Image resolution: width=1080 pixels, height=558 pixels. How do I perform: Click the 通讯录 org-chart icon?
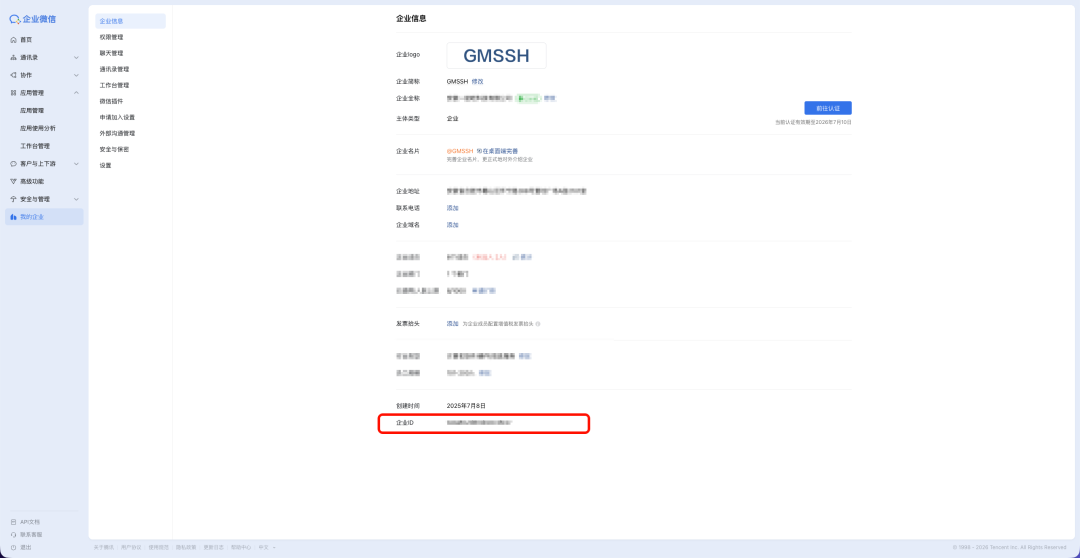point(13,57)
